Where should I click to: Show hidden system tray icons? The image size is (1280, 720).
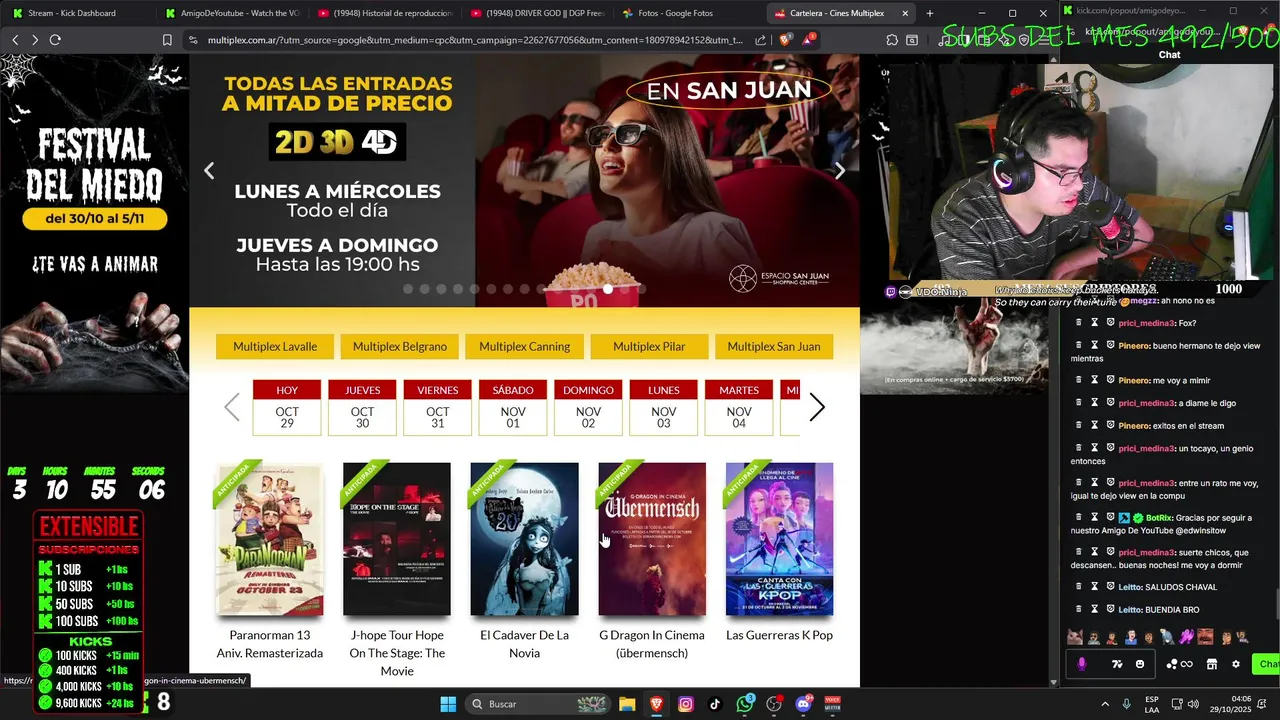point(1105,704)
